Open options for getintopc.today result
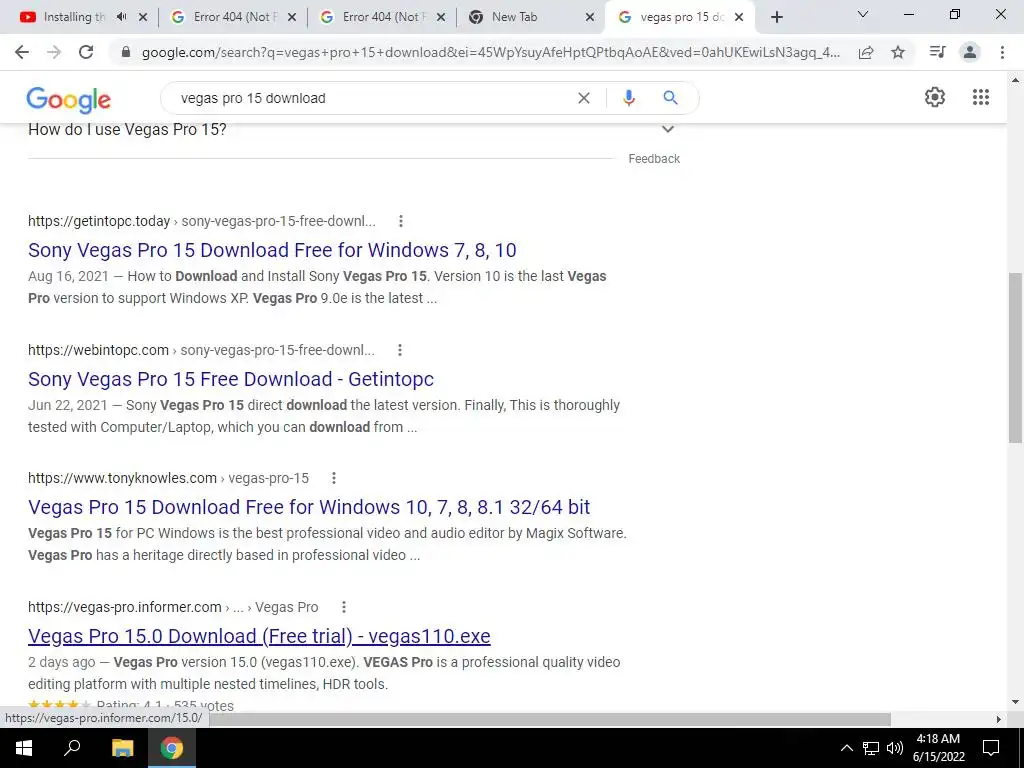 pyautogui.click(x=401, y=221)
